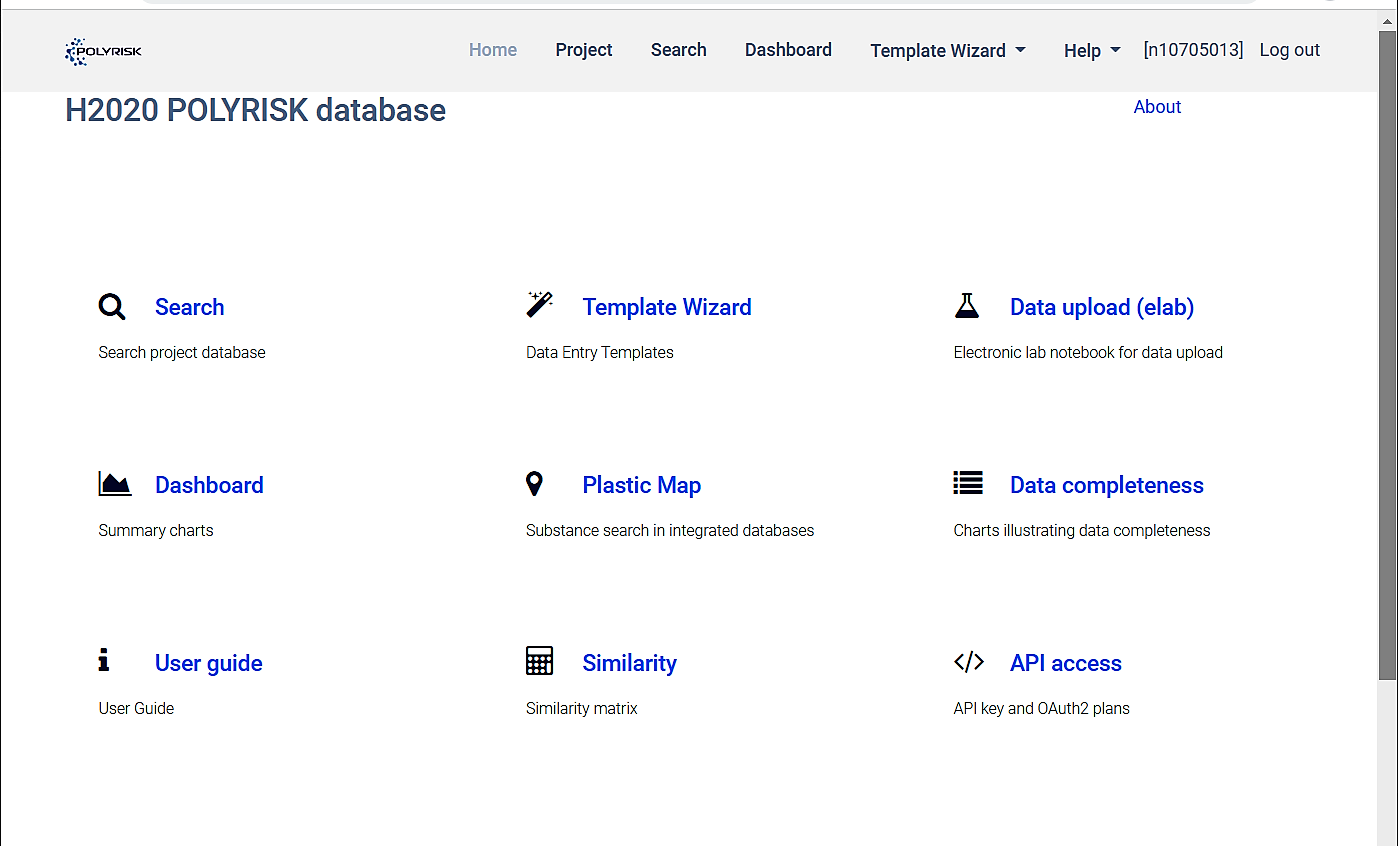The image size is (1398, 846).
Task: Click the magic wand Template Wizard icon
Action: [x=539, y=305]
